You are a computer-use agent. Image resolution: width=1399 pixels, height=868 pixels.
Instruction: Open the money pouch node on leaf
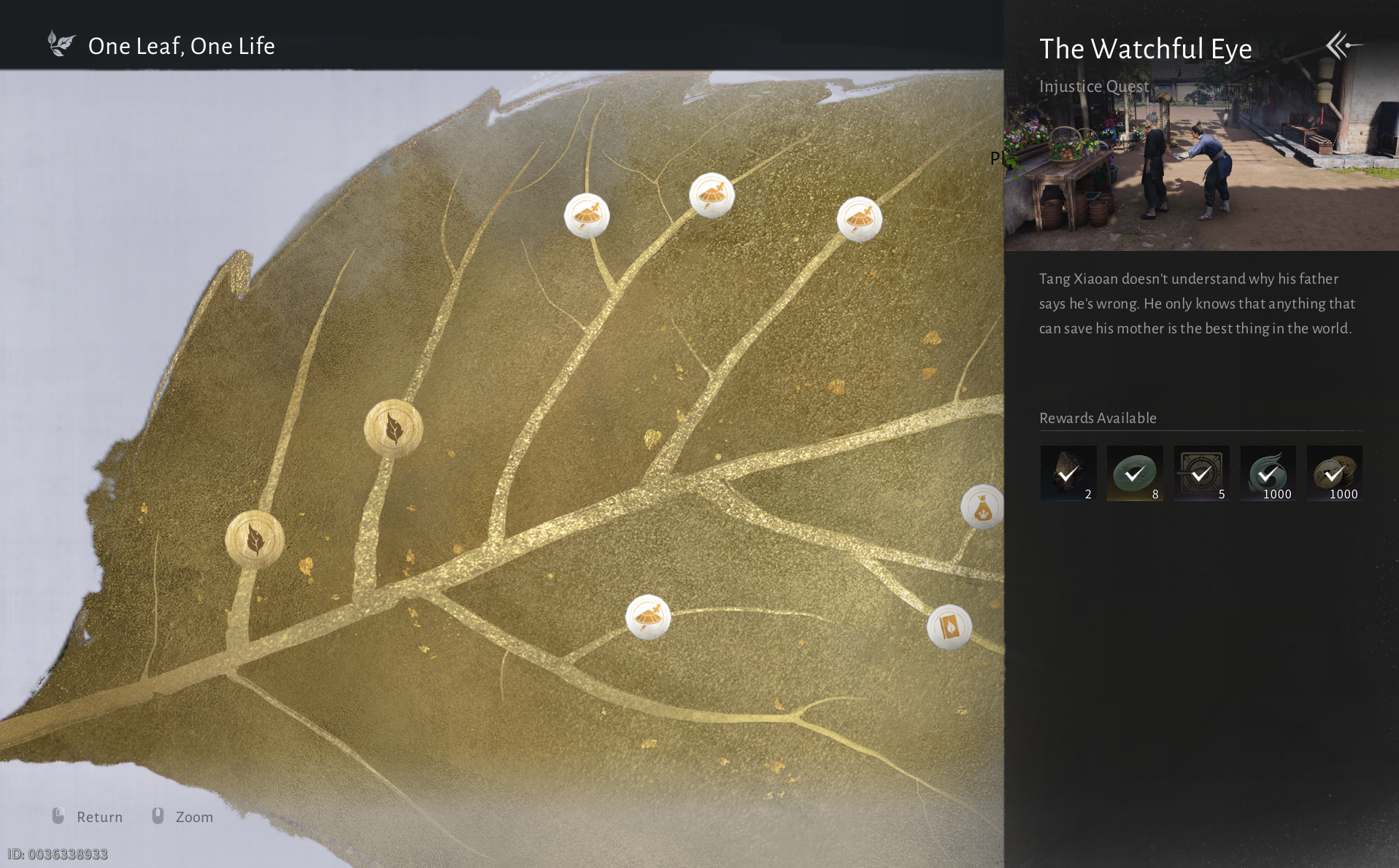(x=982, y=507)
